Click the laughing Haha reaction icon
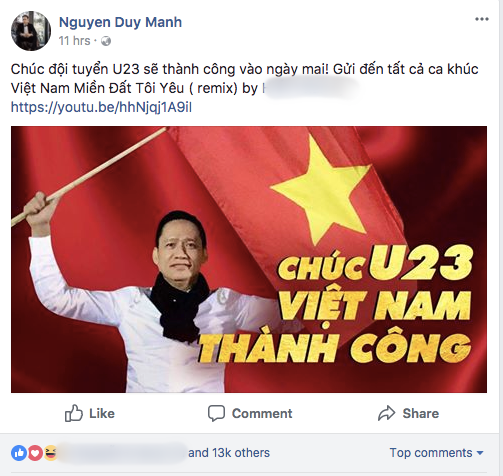This screenshot has width=503, height=476. coord(50,453)
